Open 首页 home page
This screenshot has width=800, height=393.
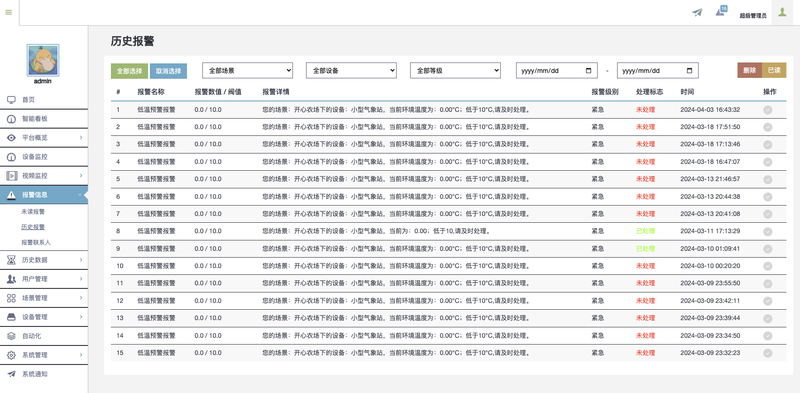point(44,100)
